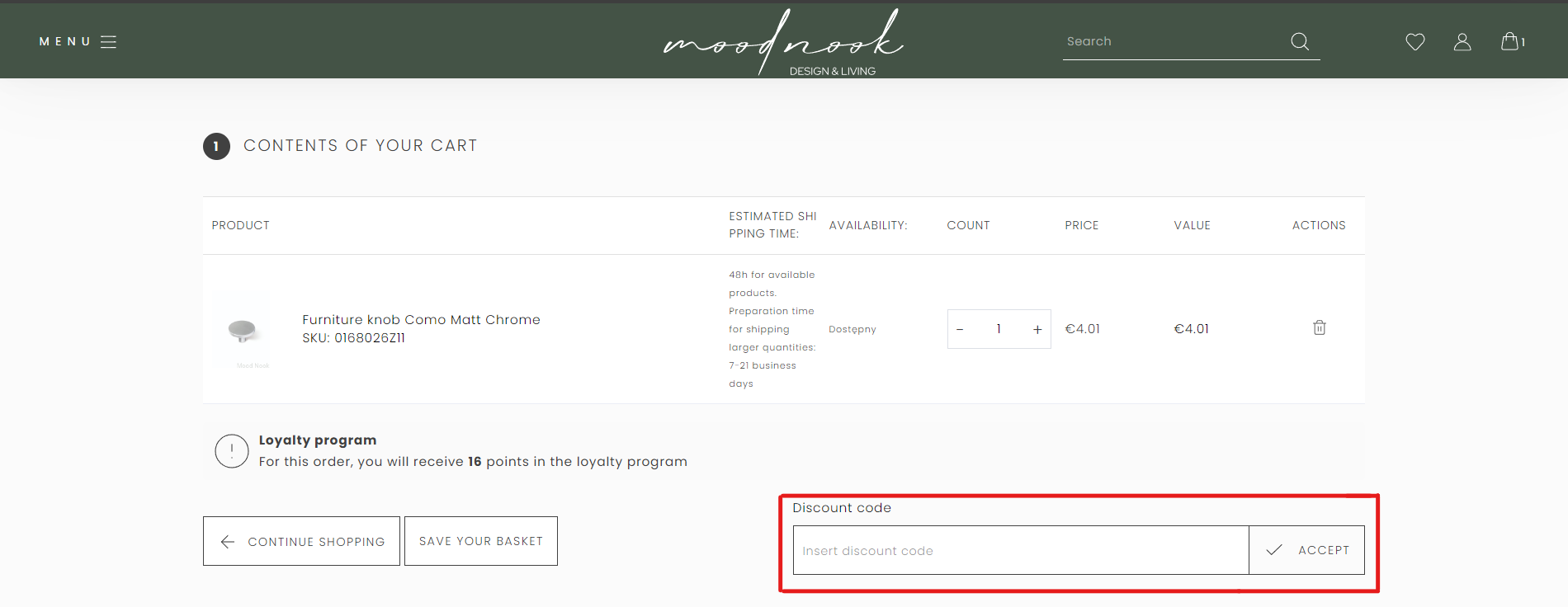Increase item count with plus button
1568x607 pixels.
click(x=1037, y=329)
